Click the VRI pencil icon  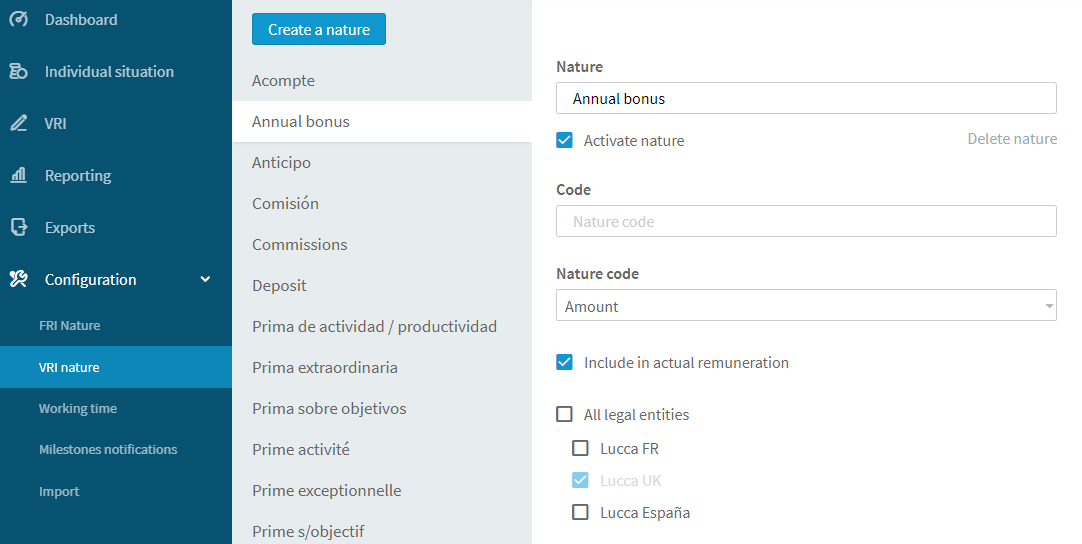click(x=18, y=124)
